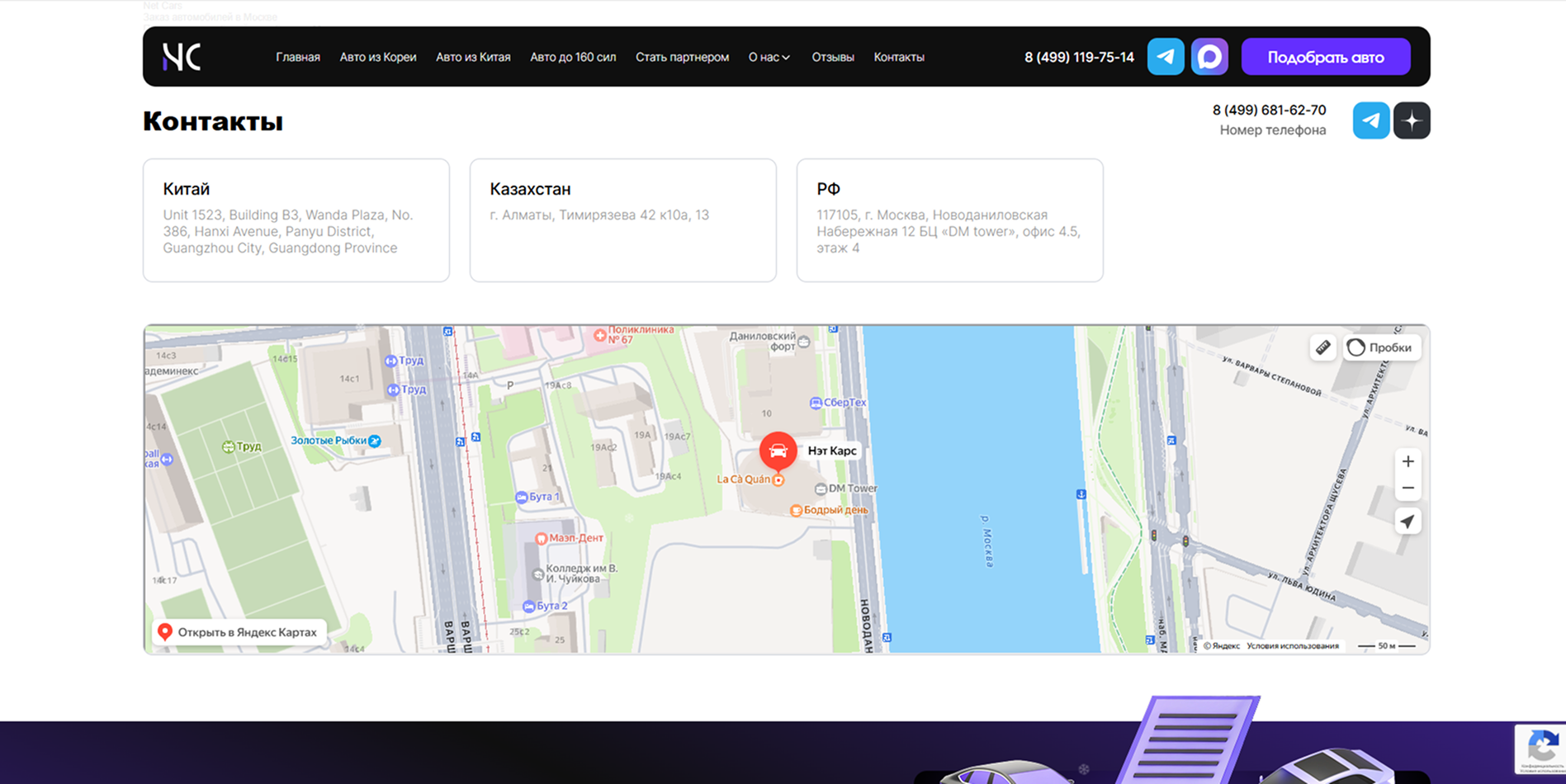
Task: Click the reCAPTCHA badge
Action: click(1540, 749)
